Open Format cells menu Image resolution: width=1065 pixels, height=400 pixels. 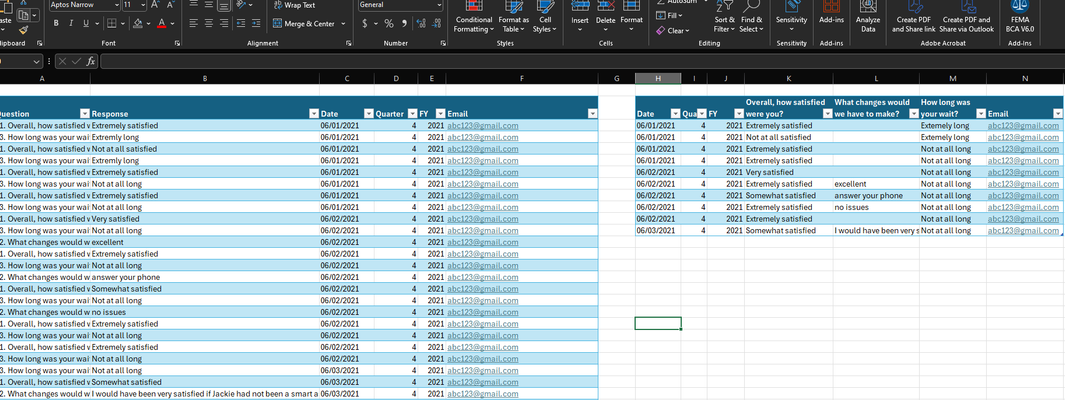(631, 18)
